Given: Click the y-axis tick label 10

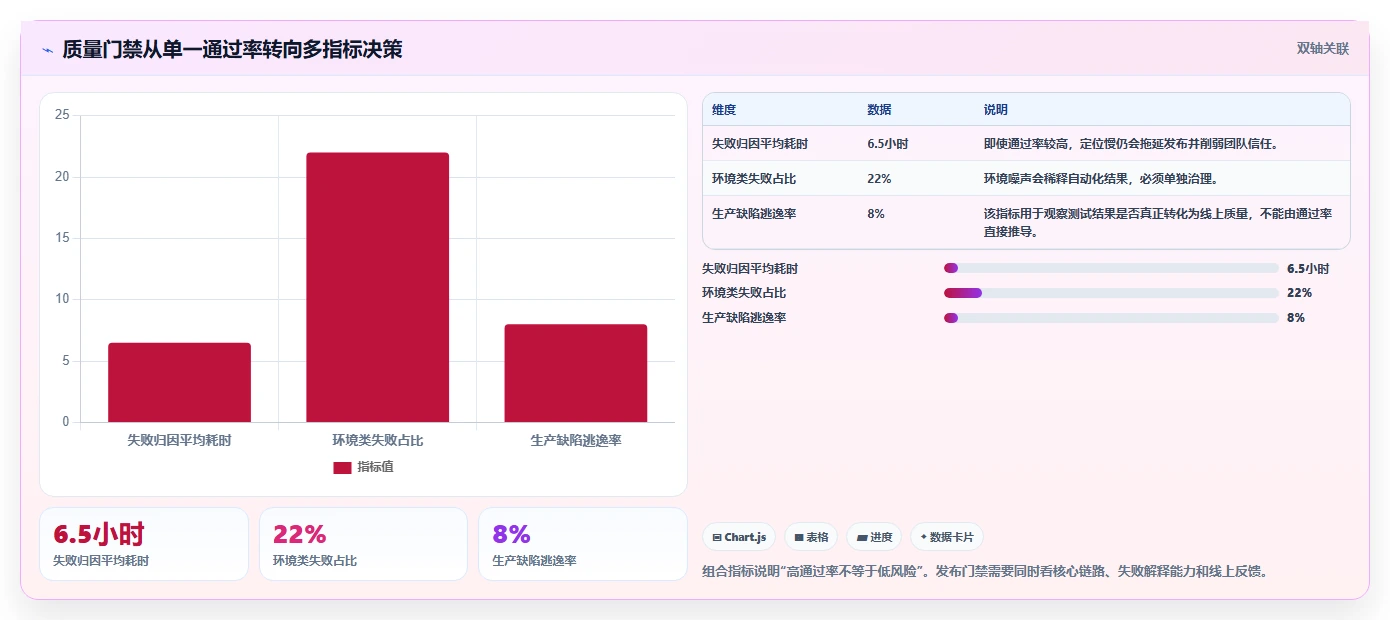Looking at the screenshot, I should coord(62,299).
